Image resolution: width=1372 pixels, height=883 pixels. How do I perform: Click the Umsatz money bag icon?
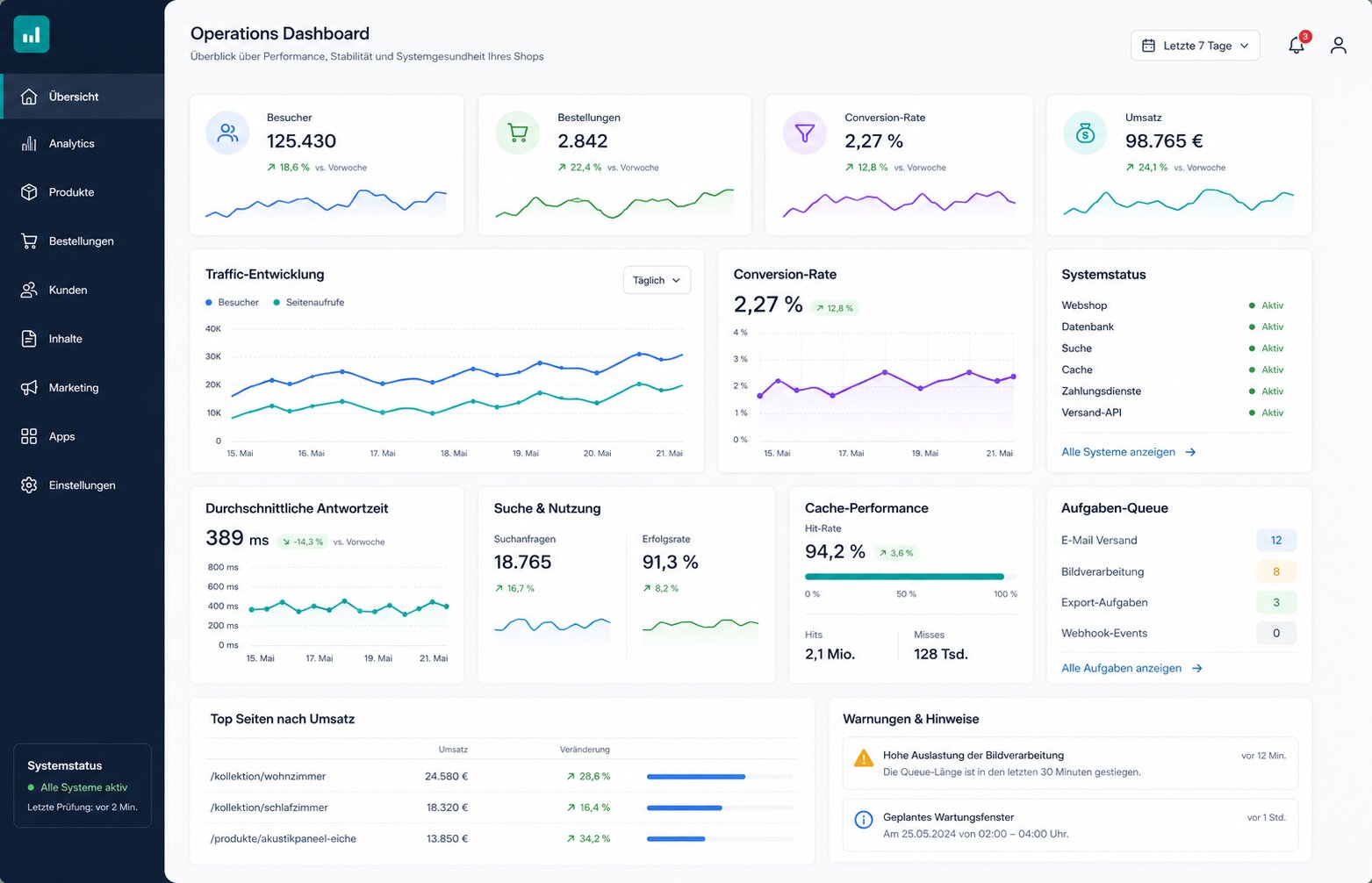1086,133
